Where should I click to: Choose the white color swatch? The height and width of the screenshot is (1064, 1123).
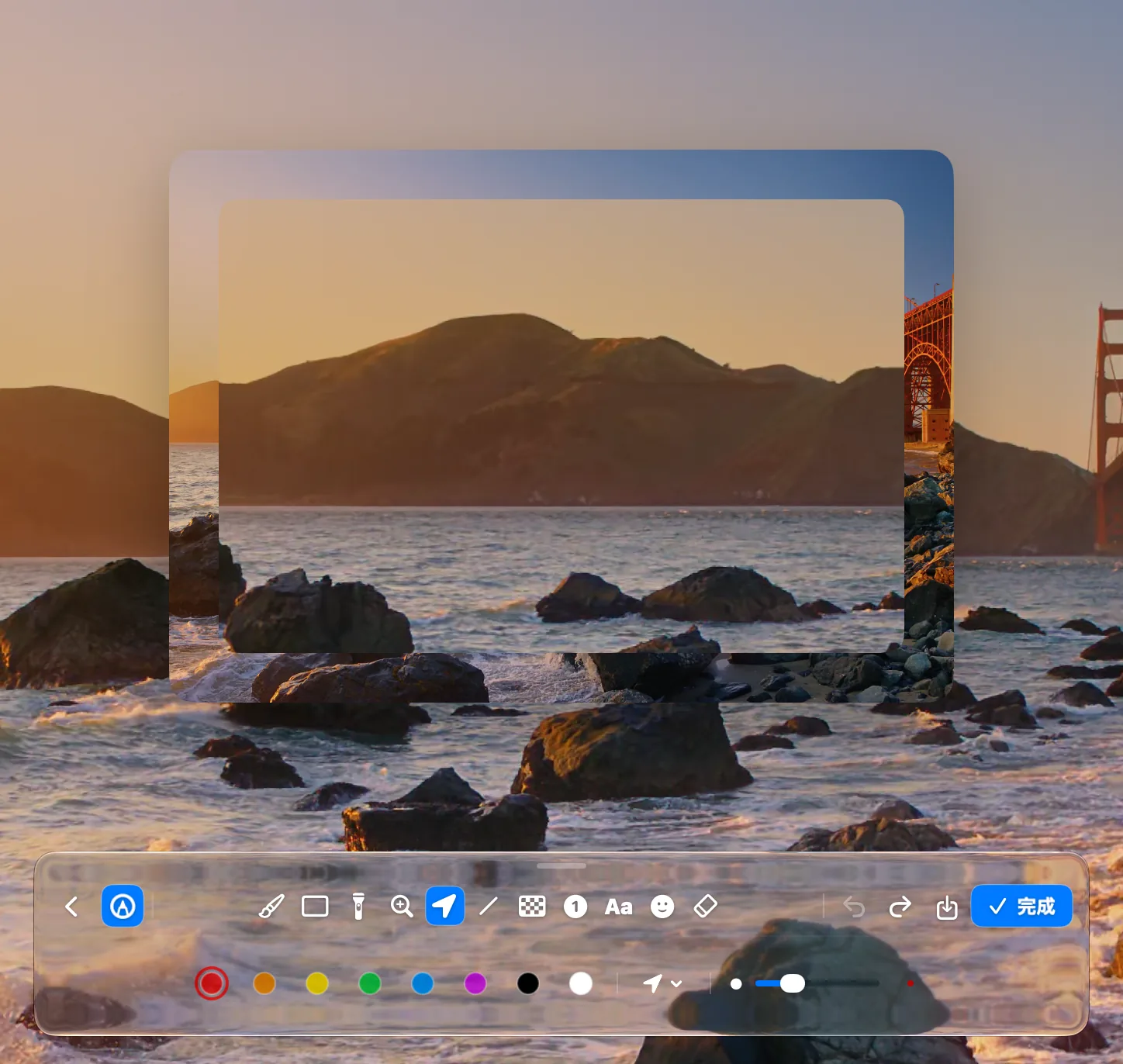click(x=581, y=983)
